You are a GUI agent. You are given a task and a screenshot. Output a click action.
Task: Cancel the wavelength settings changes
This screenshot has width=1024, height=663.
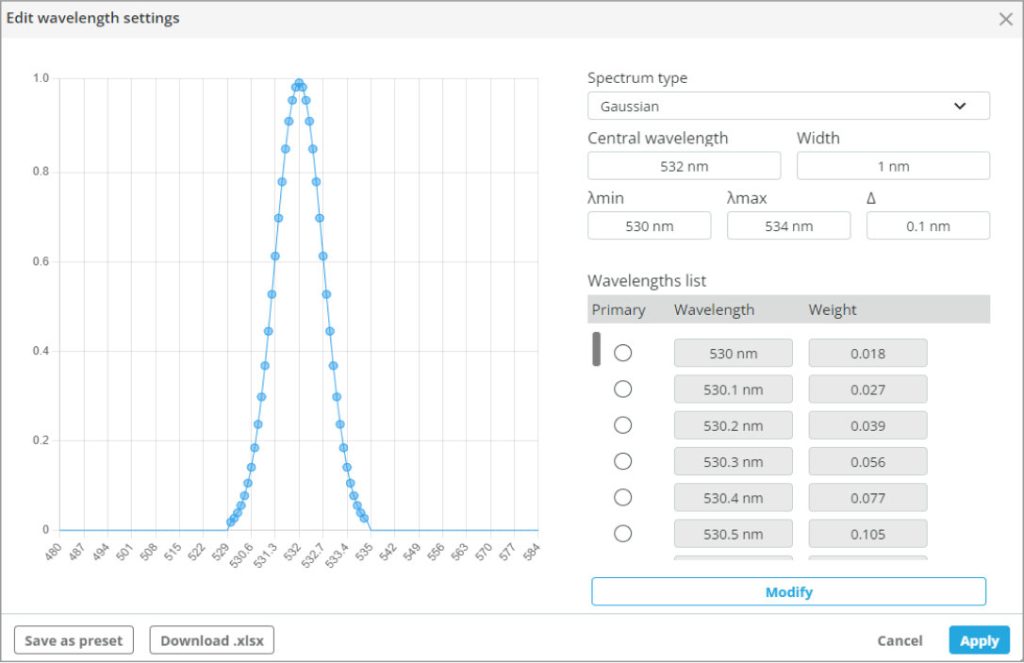(x=899, y=641)
